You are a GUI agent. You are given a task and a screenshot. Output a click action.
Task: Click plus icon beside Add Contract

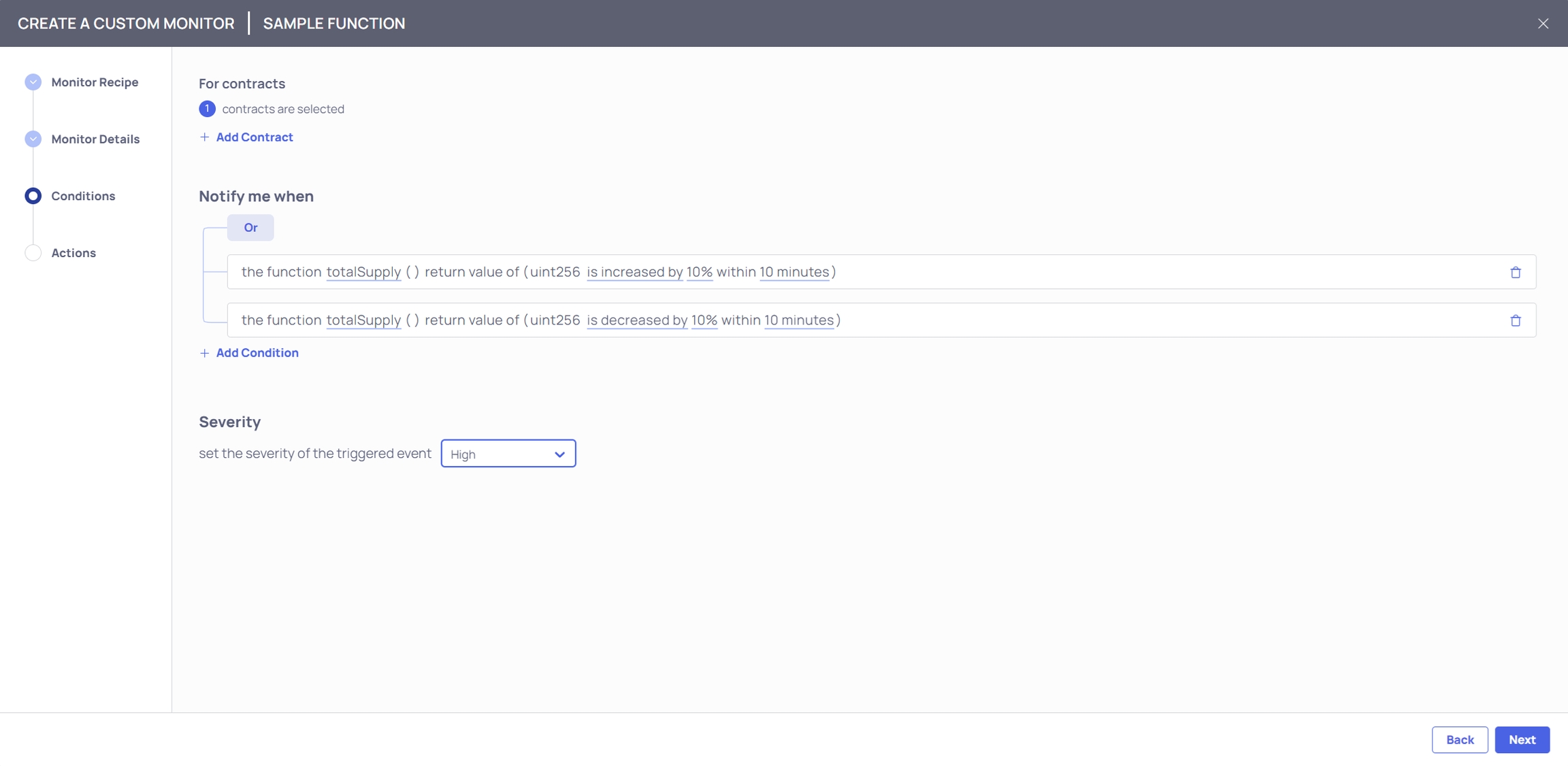pyautogui.click(x=204, y=137)
